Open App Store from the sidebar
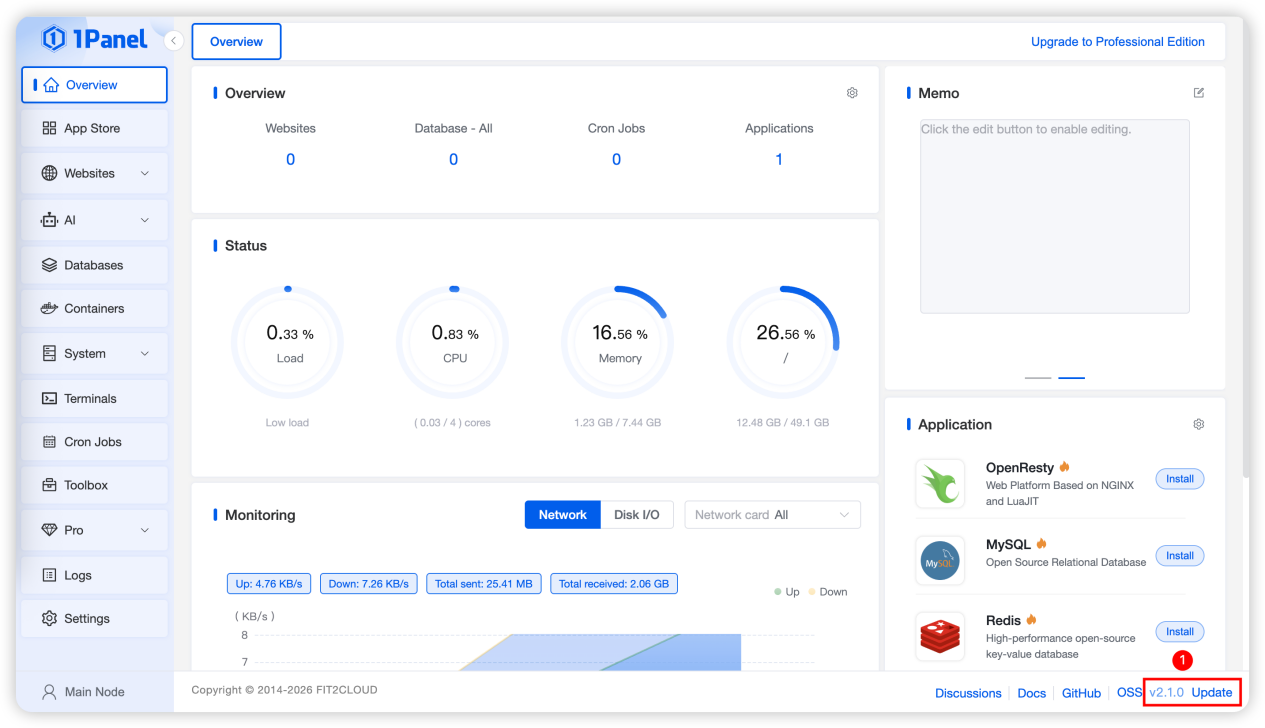 point(93,129)
